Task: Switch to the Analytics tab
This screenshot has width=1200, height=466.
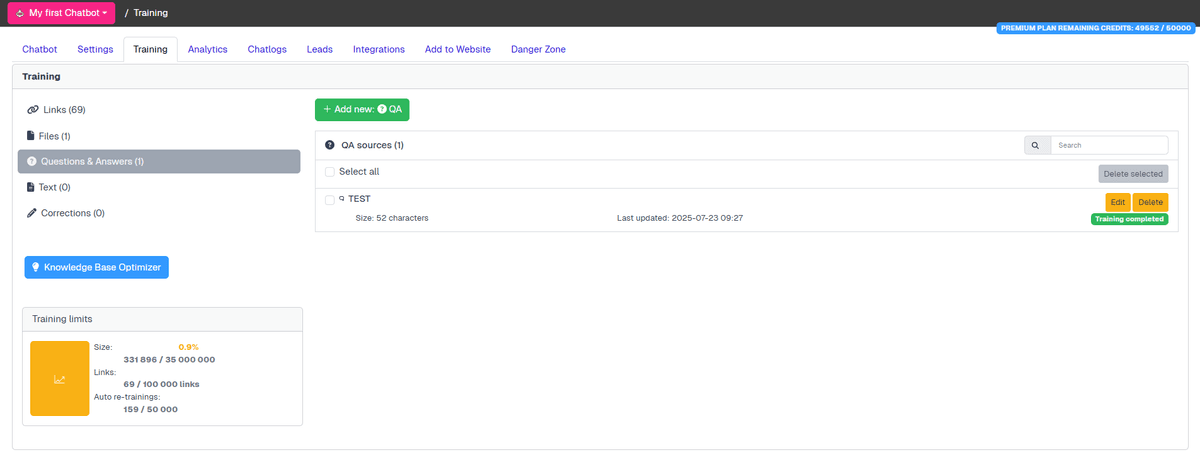Action: click(x=208, y=49)
